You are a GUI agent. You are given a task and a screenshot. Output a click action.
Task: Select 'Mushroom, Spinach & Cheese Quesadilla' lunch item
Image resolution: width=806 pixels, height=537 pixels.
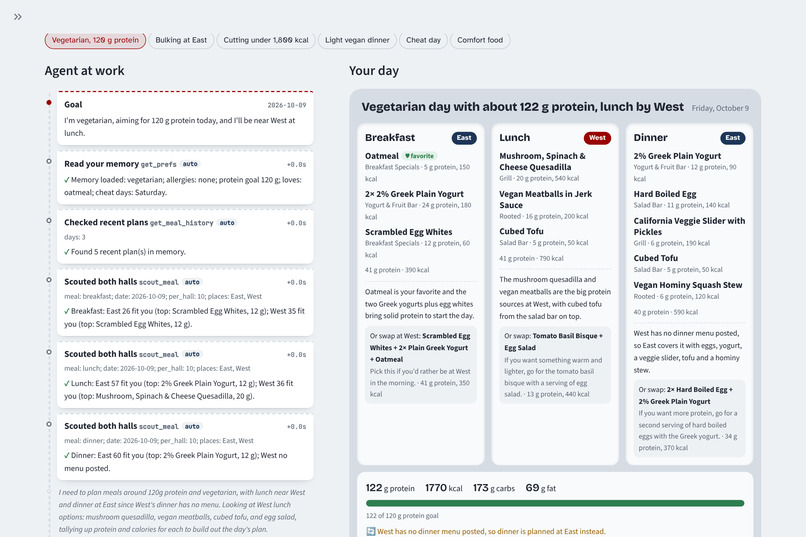[542, 161]
